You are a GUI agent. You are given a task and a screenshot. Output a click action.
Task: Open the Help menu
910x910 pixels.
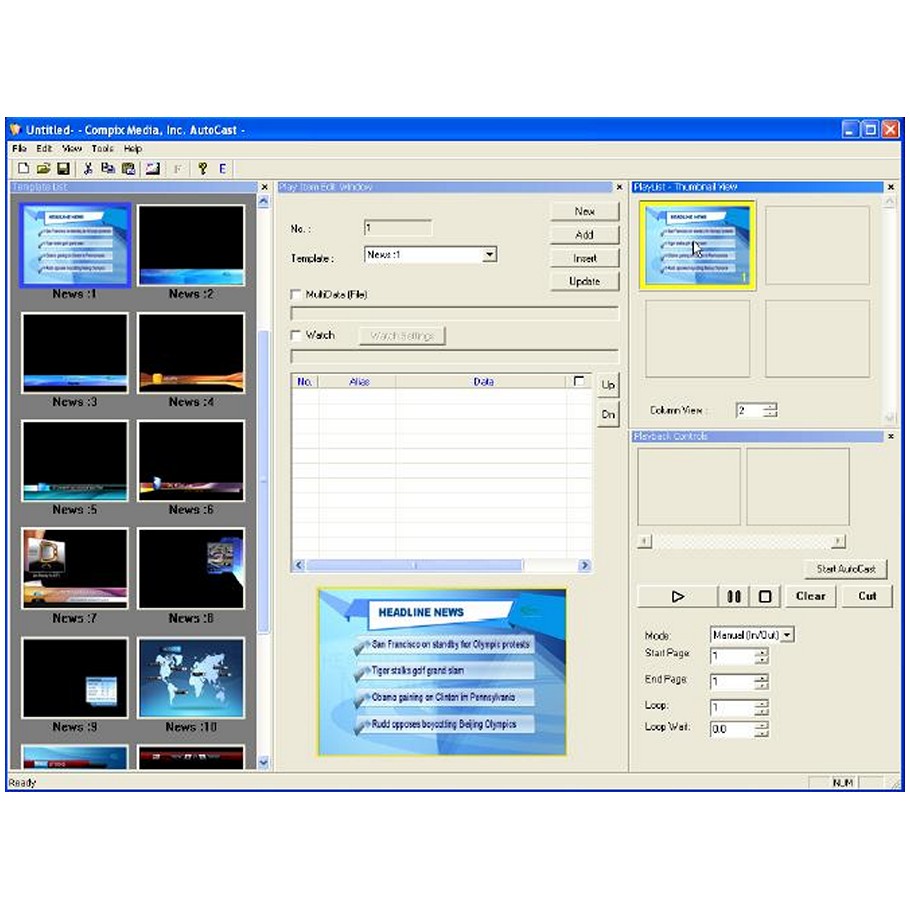[x=133, y=149]
